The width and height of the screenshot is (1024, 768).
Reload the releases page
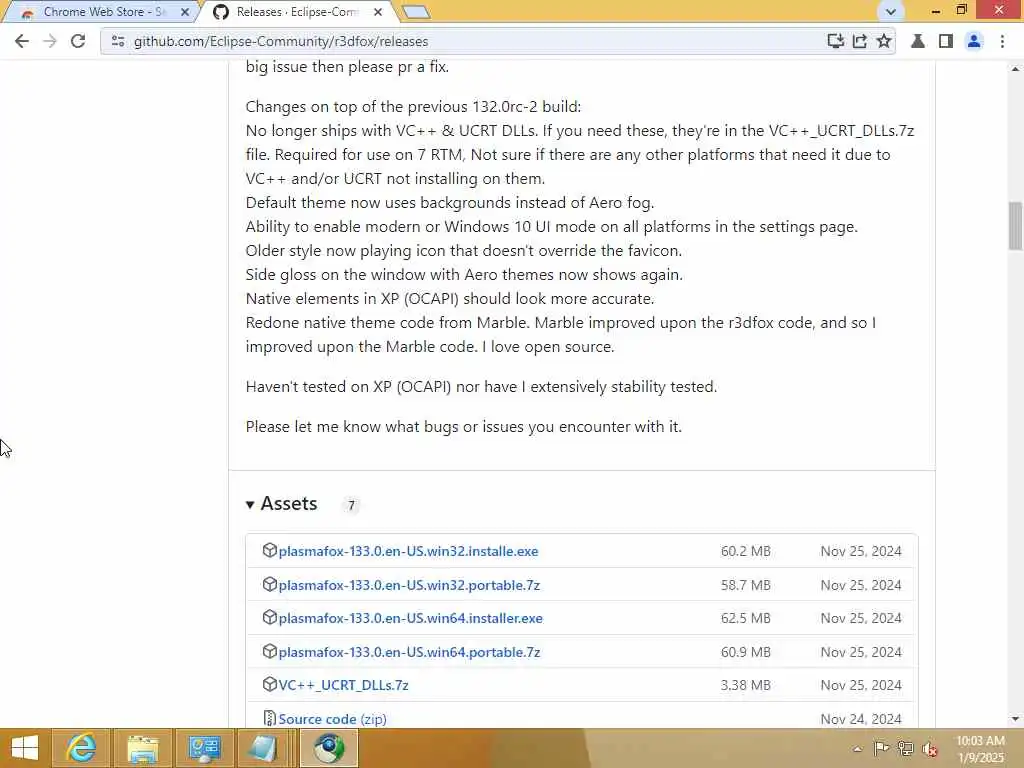[78, 41]
